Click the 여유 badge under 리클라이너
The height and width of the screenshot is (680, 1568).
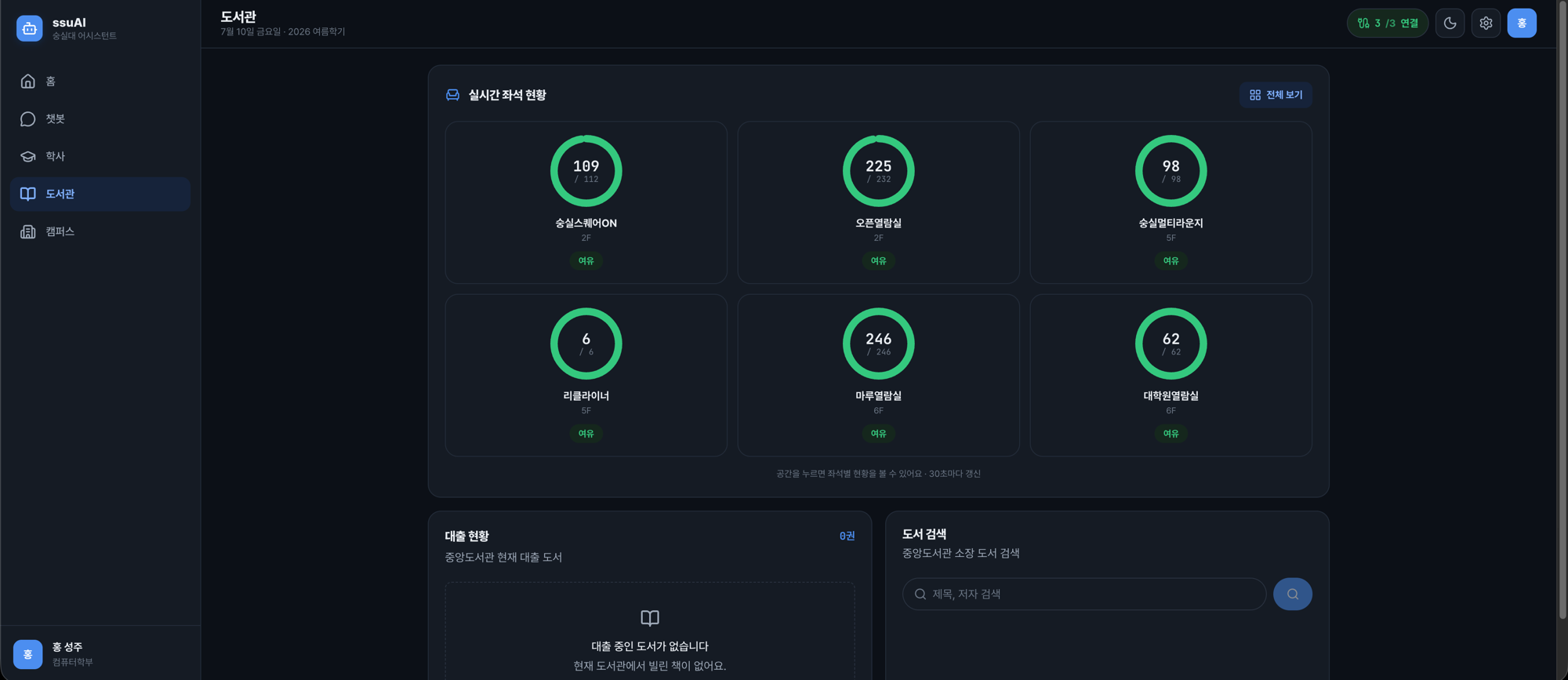(586, 434)
